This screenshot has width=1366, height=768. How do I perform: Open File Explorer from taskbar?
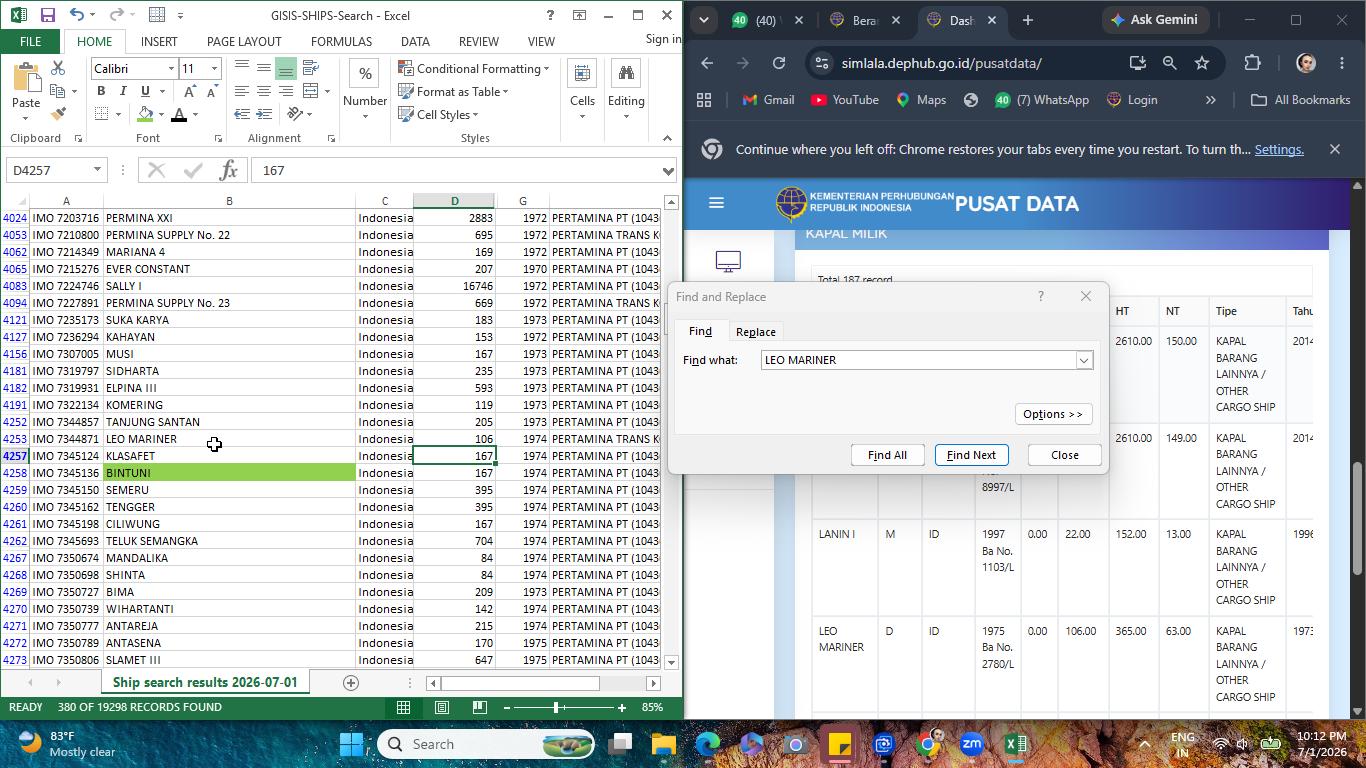click(x=664, y=744)
